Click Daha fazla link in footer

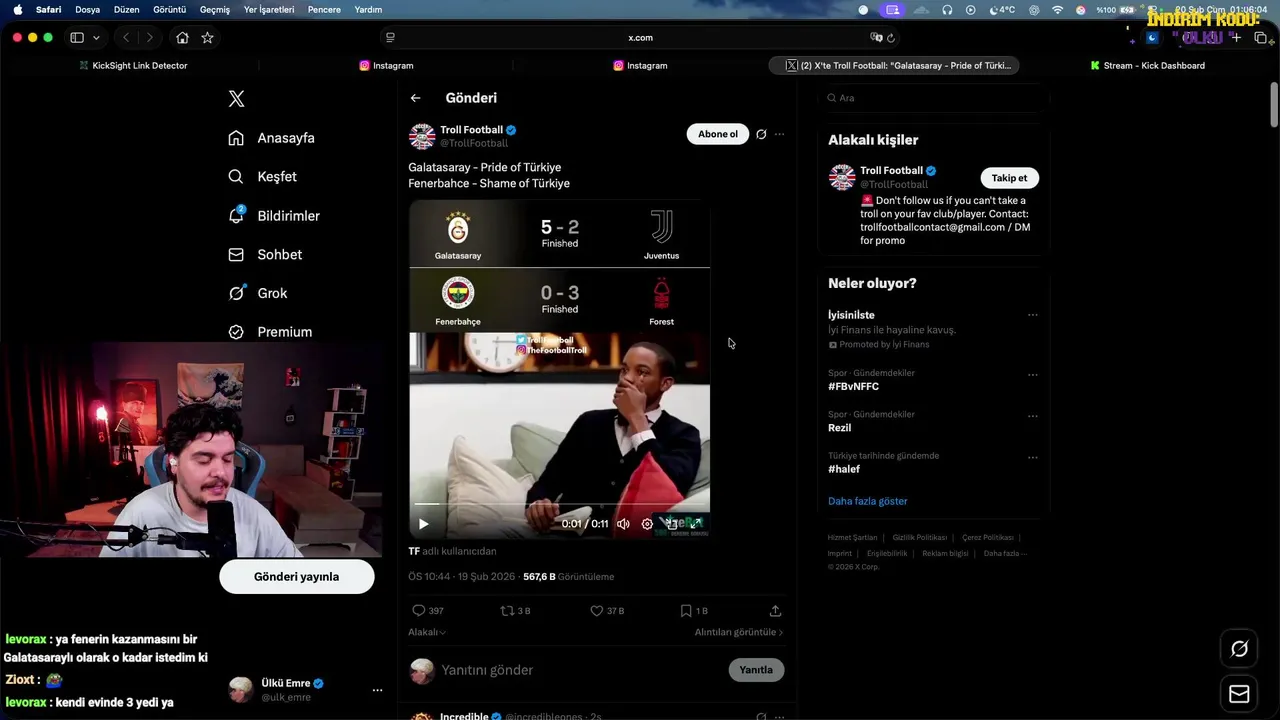tap(1004, 553)
